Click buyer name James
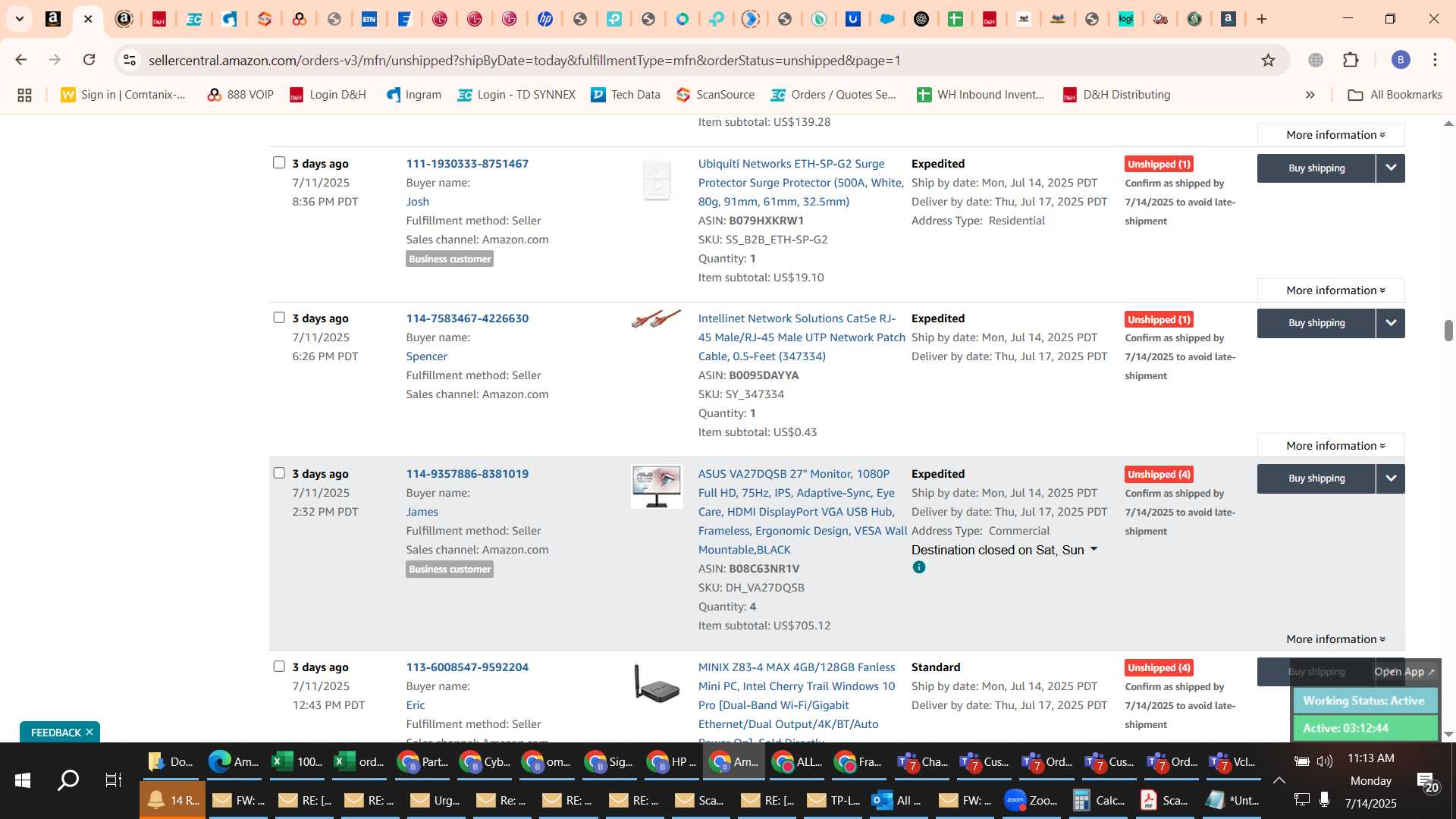 coord(422,512)
